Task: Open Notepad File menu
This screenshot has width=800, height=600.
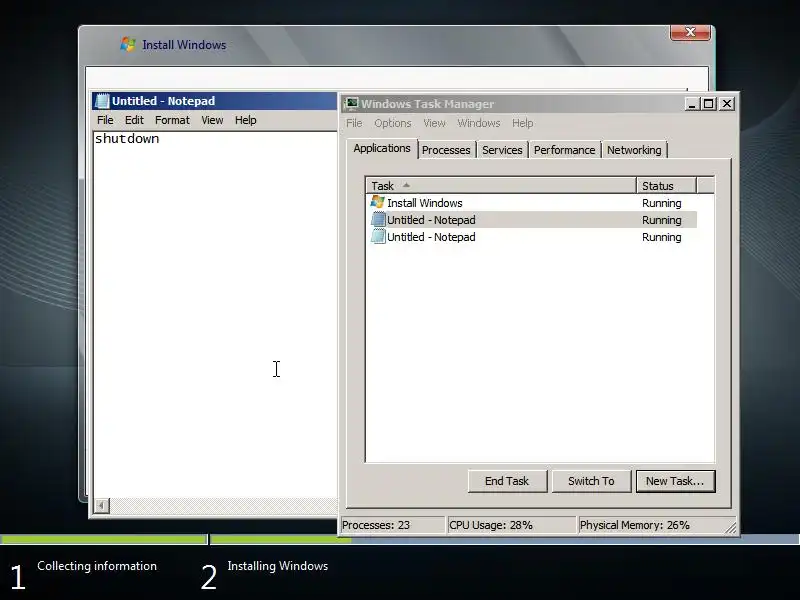Action: [x=105, y=120]
